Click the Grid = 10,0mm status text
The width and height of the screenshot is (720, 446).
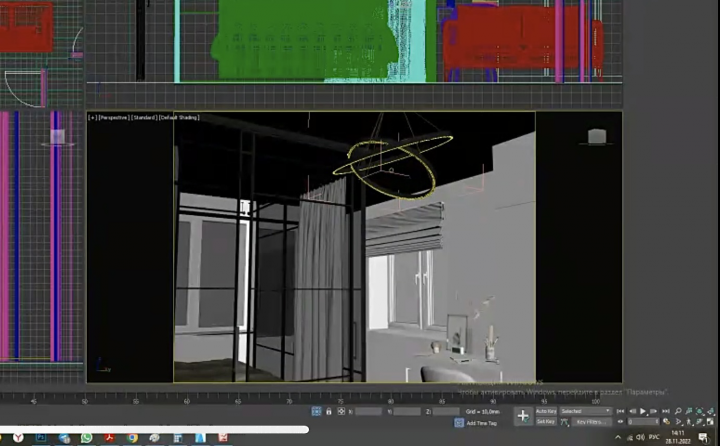point(483,412)
